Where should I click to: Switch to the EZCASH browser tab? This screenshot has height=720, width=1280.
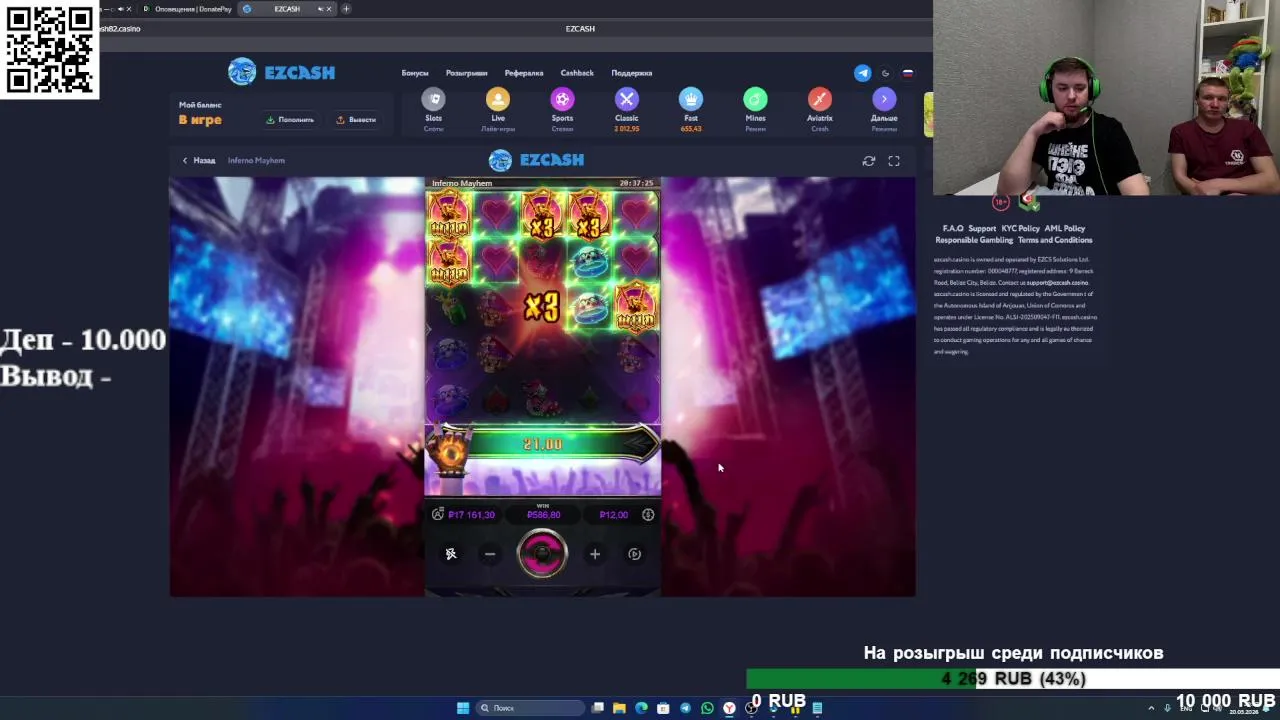pos(285,9)
